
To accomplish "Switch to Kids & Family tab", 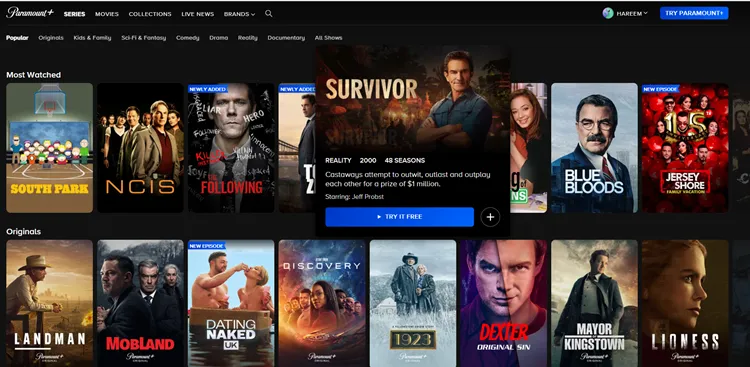I will (92, 38).
